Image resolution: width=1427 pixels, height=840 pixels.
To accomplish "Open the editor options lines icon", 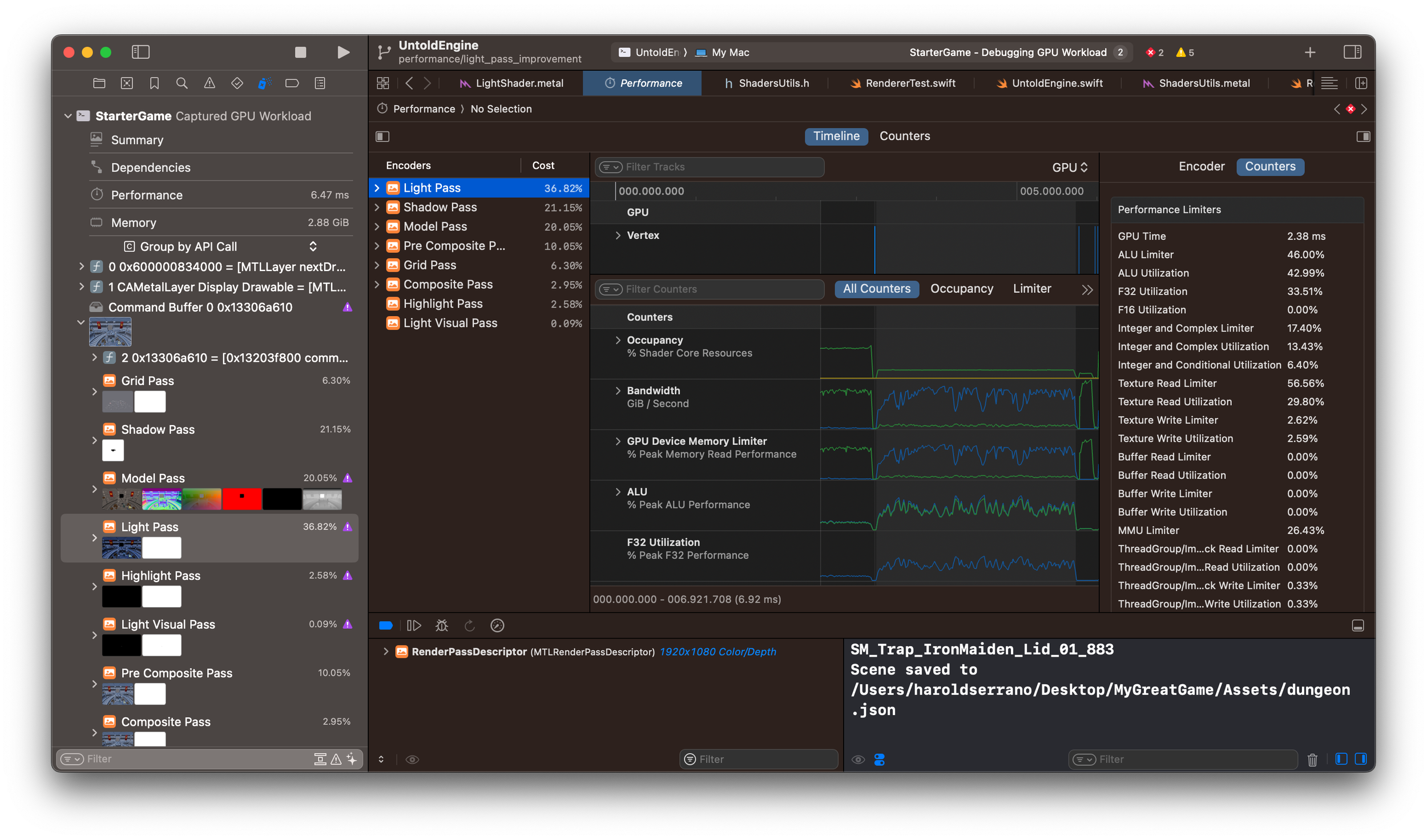I will (x=1329, y=83).
